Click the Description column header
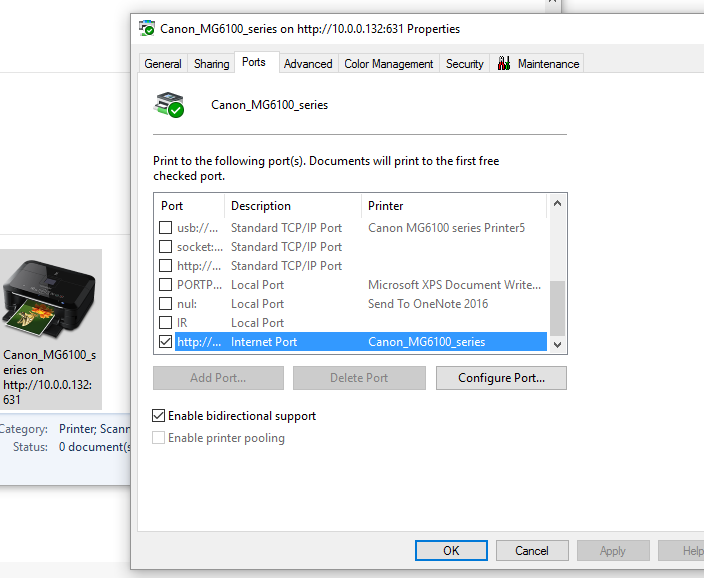The height and width of the screenshot is (578, 704). click(x=293, y=206)
